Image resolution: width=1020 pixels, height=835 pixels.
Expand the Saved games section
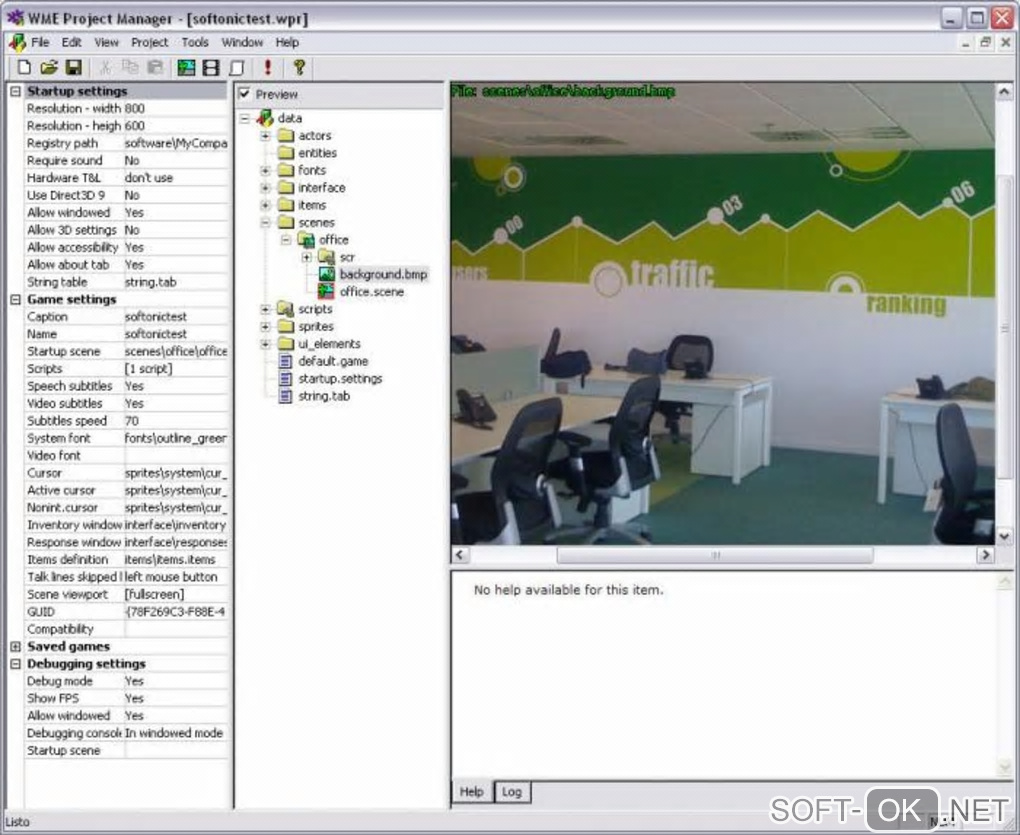16,646
